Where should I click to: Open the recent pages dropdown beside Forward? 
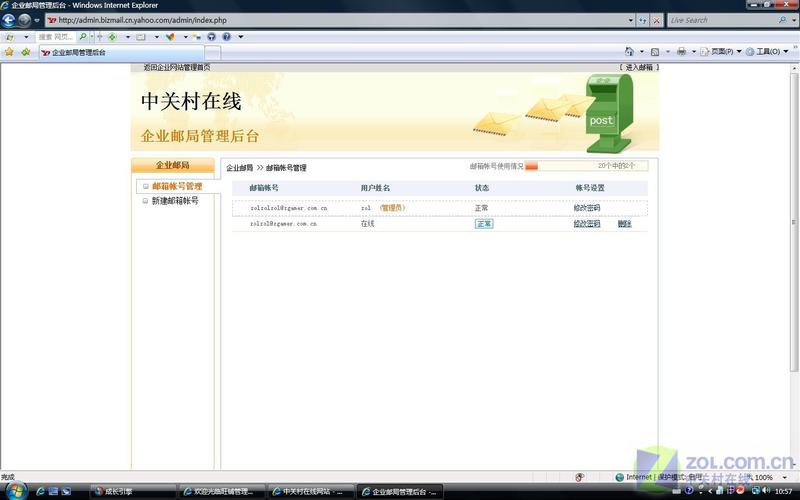click(37, 20)
